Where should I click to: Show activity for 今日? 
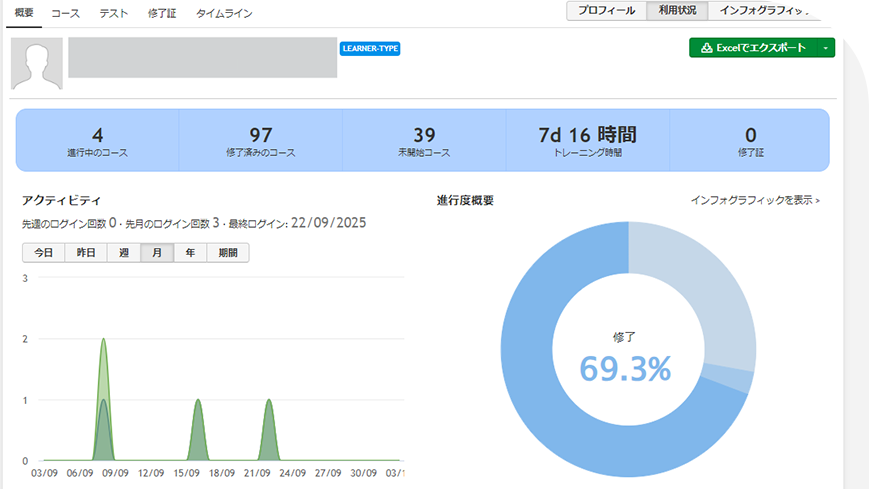[43, 253]
